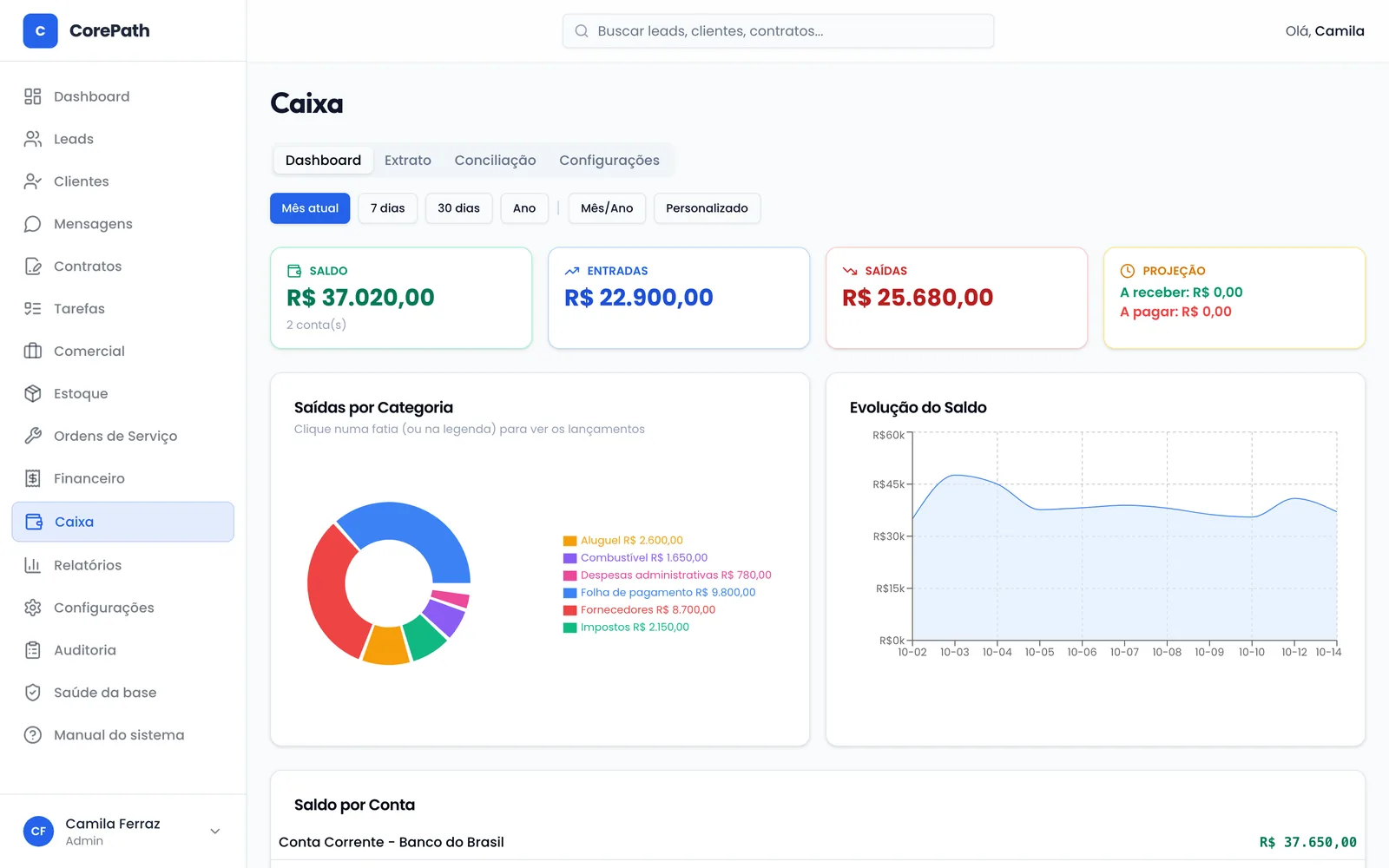Switch to the Conciliação tab
Image resolution: width=1389 pixels, height=868 pixels.
click(495, 161)
